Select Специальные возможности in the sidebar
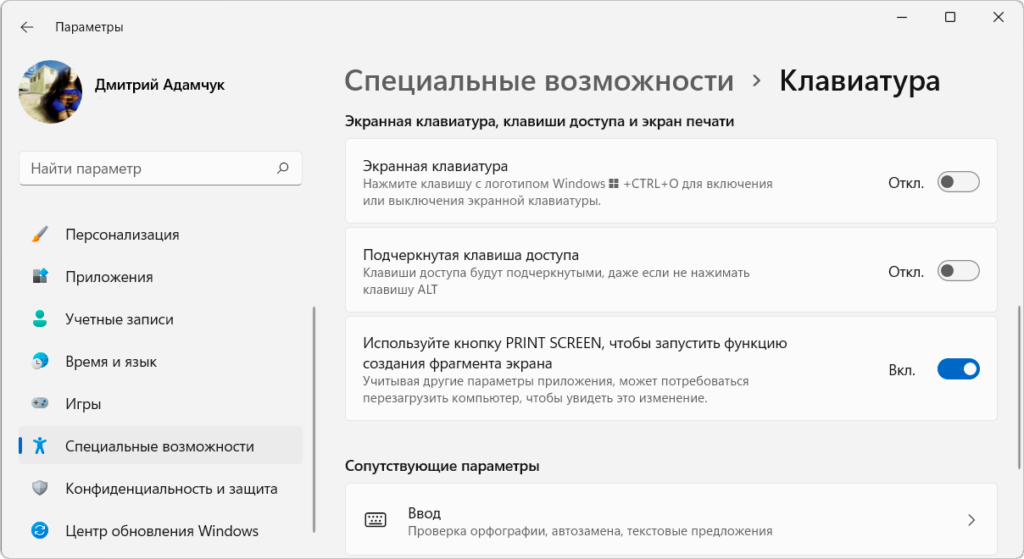The height and width of the screenshot is (559, 1024). pos(160,447)
